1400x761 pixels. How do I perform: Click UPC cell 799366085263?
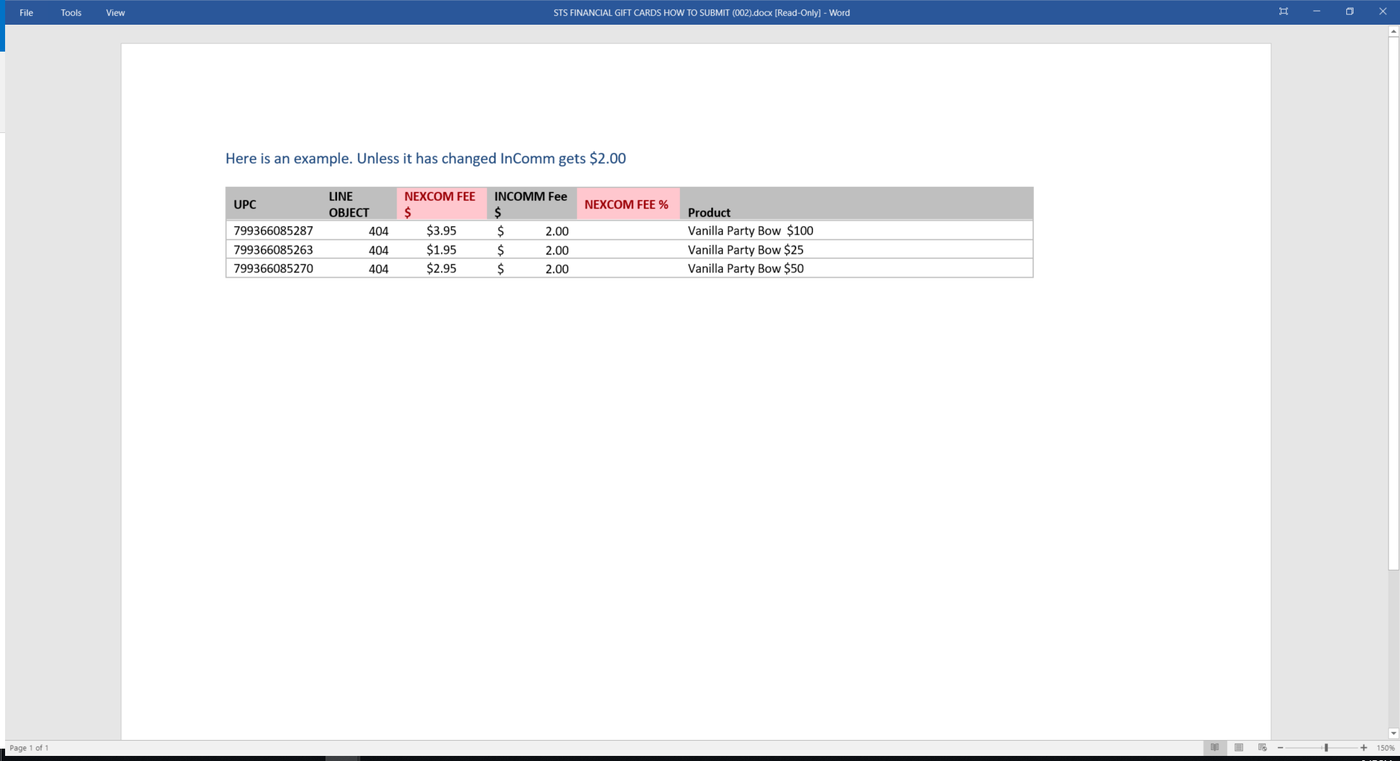coord(273,250)
